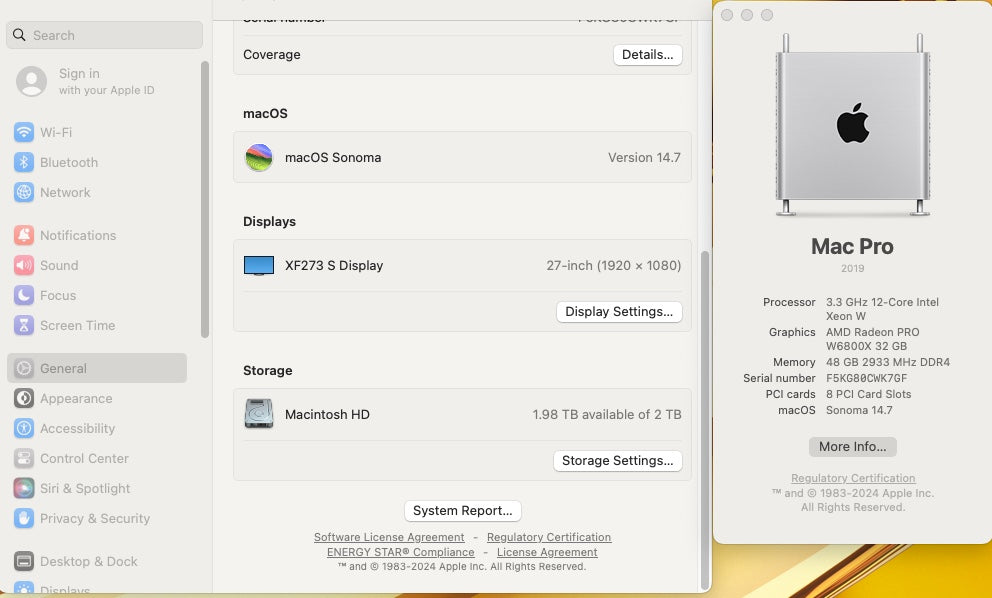
Task: Open Wi-Fi settings from the sidebar
Action: coord(23,132)
